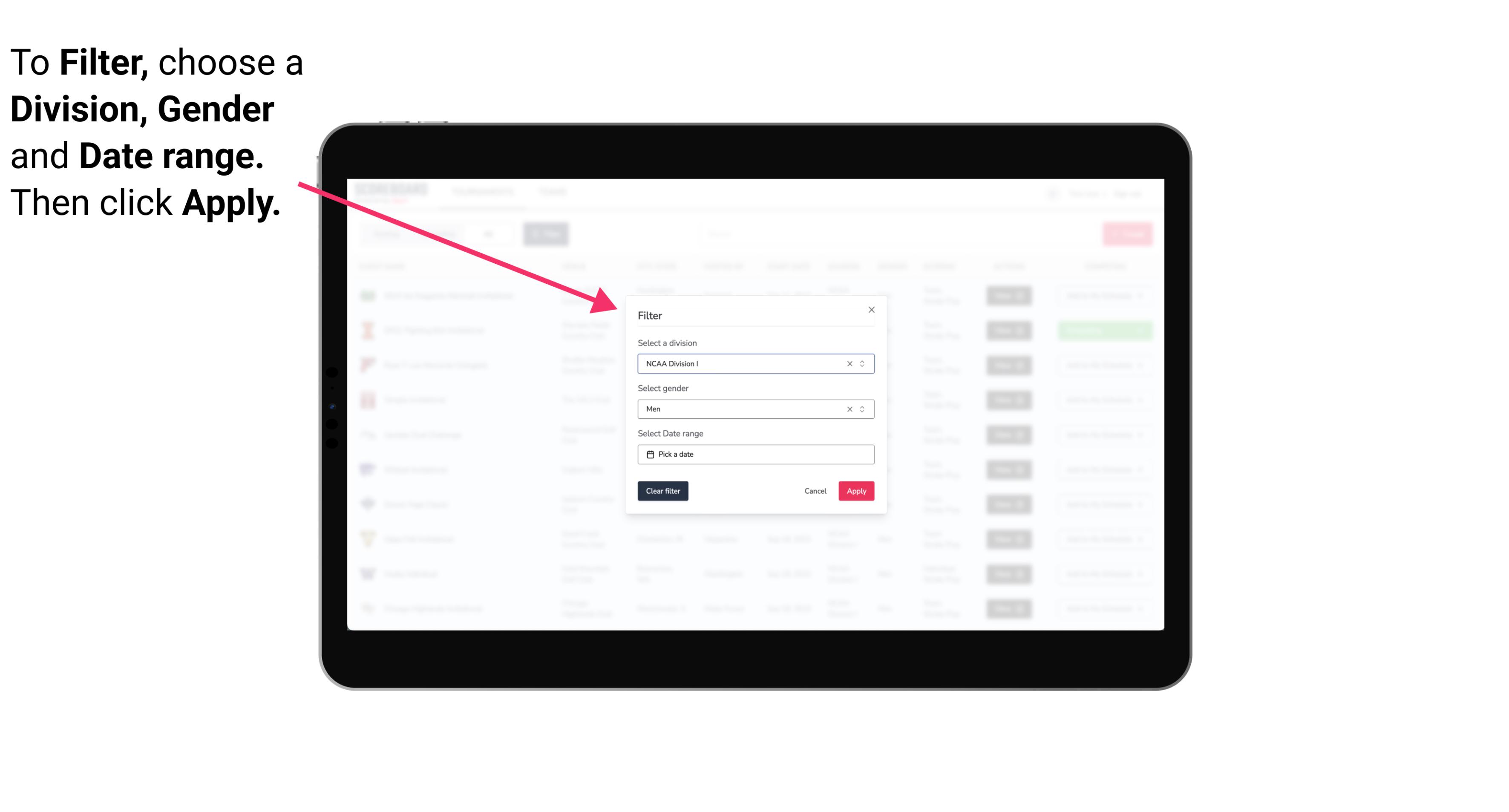This screenshot has height=812, width=1509.
Task: Click the up/down stepper on division dropdown
Action: pyautogui.click(x=863, y=363)
